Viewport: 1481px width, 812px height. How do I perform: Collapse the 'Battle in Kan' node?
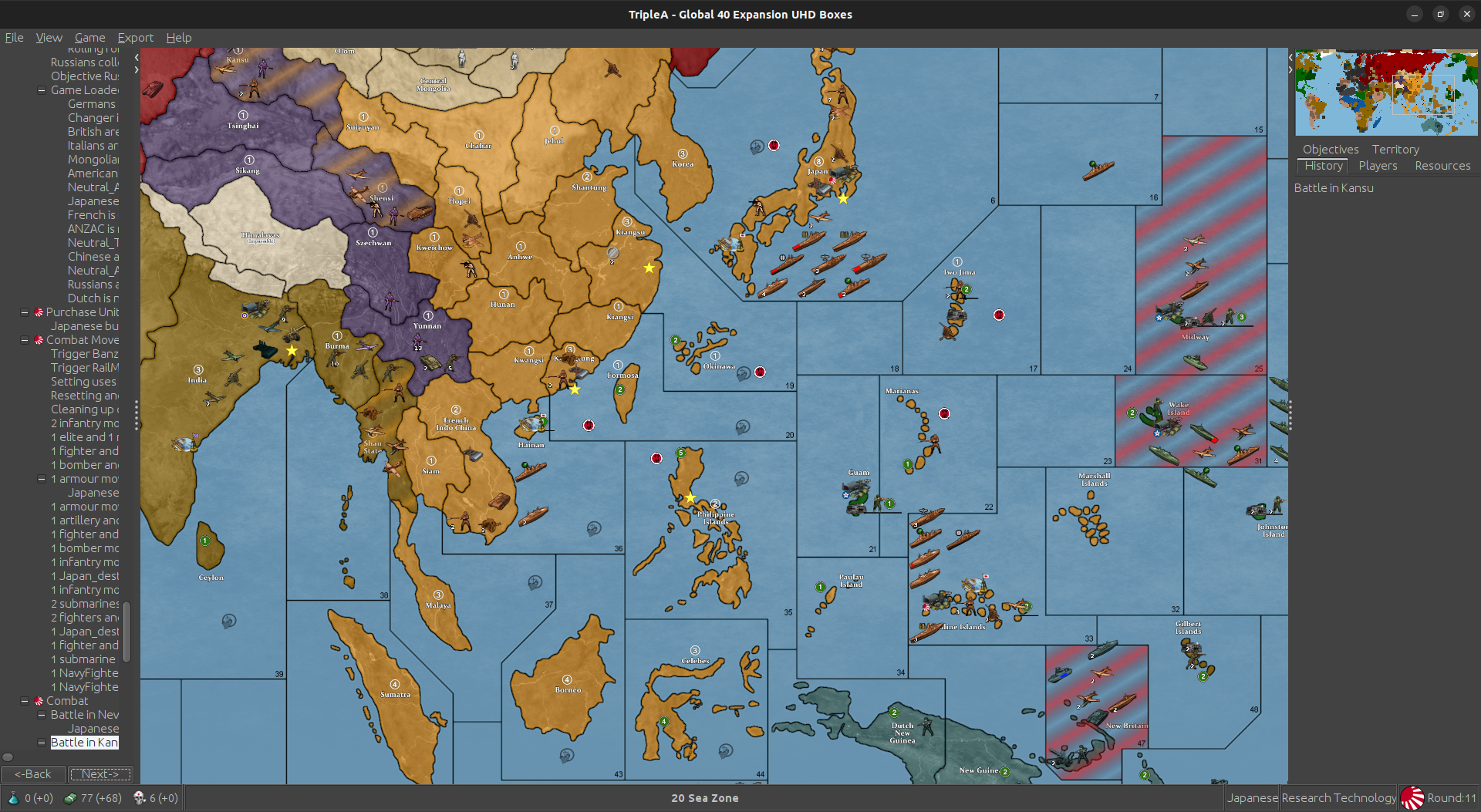tap(42, 743)
